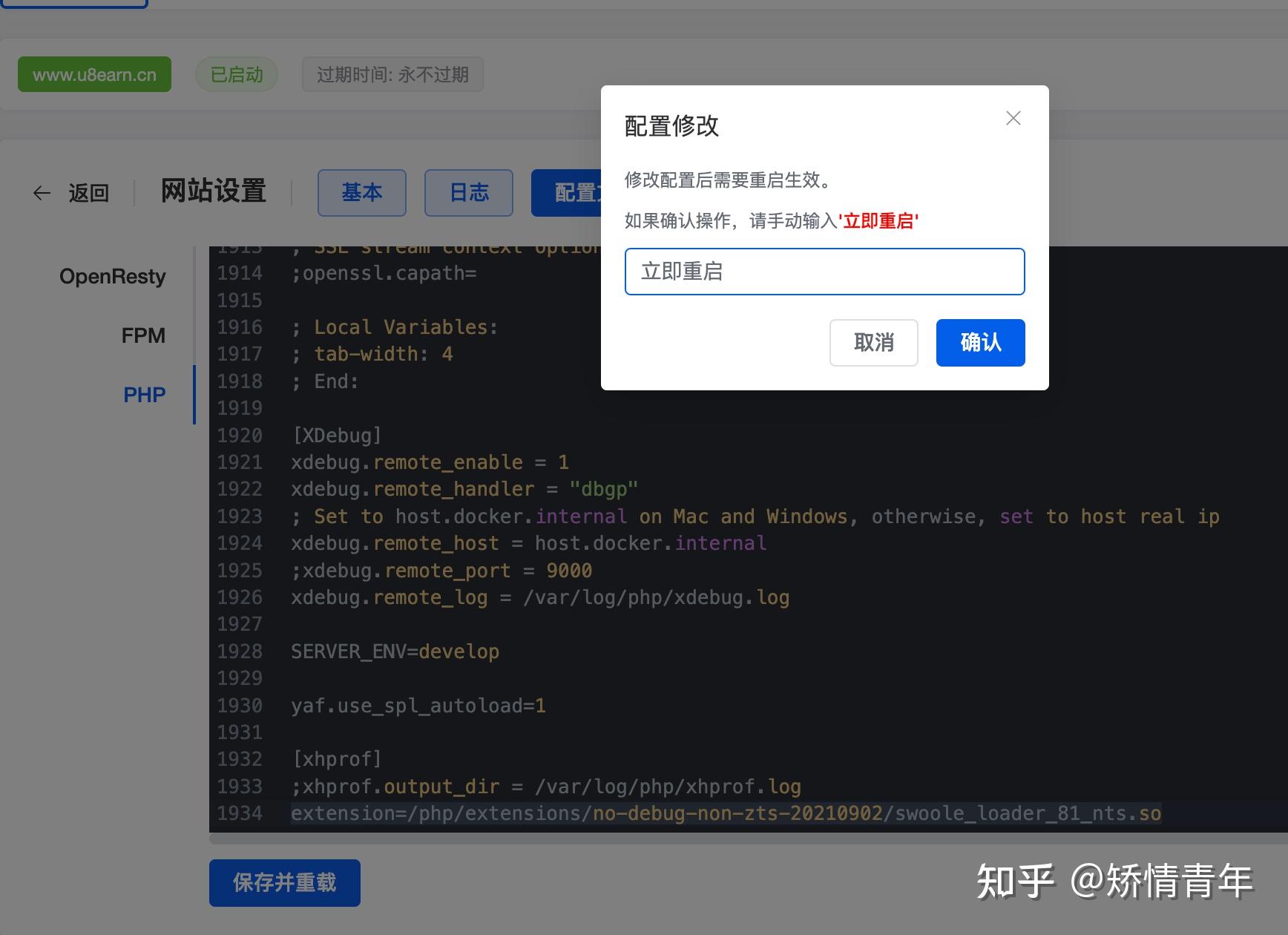The width and height of the screenshot is (1288, 935).
Task: Click the horizontal scrollbar under the editor
Action: pyautogui.click(x=668, y=839)
